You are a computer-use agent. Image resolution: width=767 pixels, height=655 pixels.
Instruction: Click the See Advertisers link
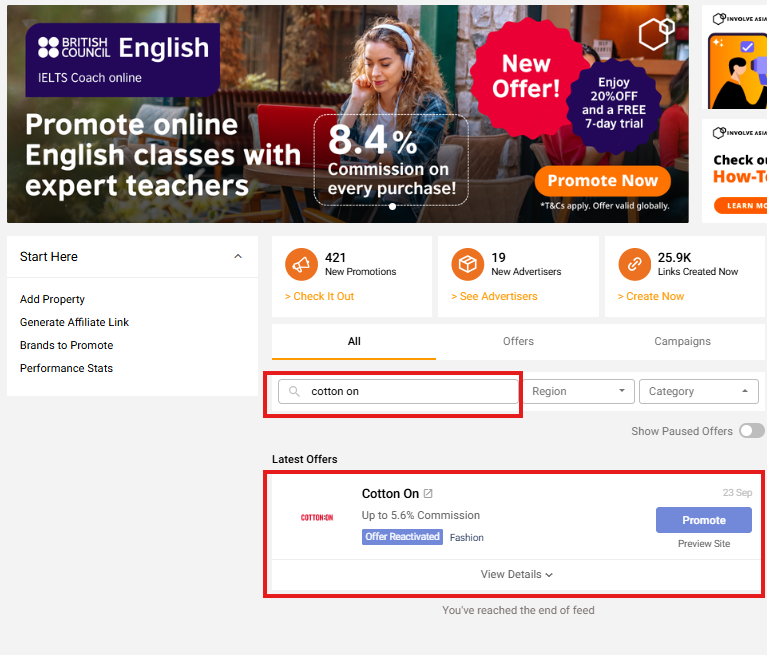(494, 296)
